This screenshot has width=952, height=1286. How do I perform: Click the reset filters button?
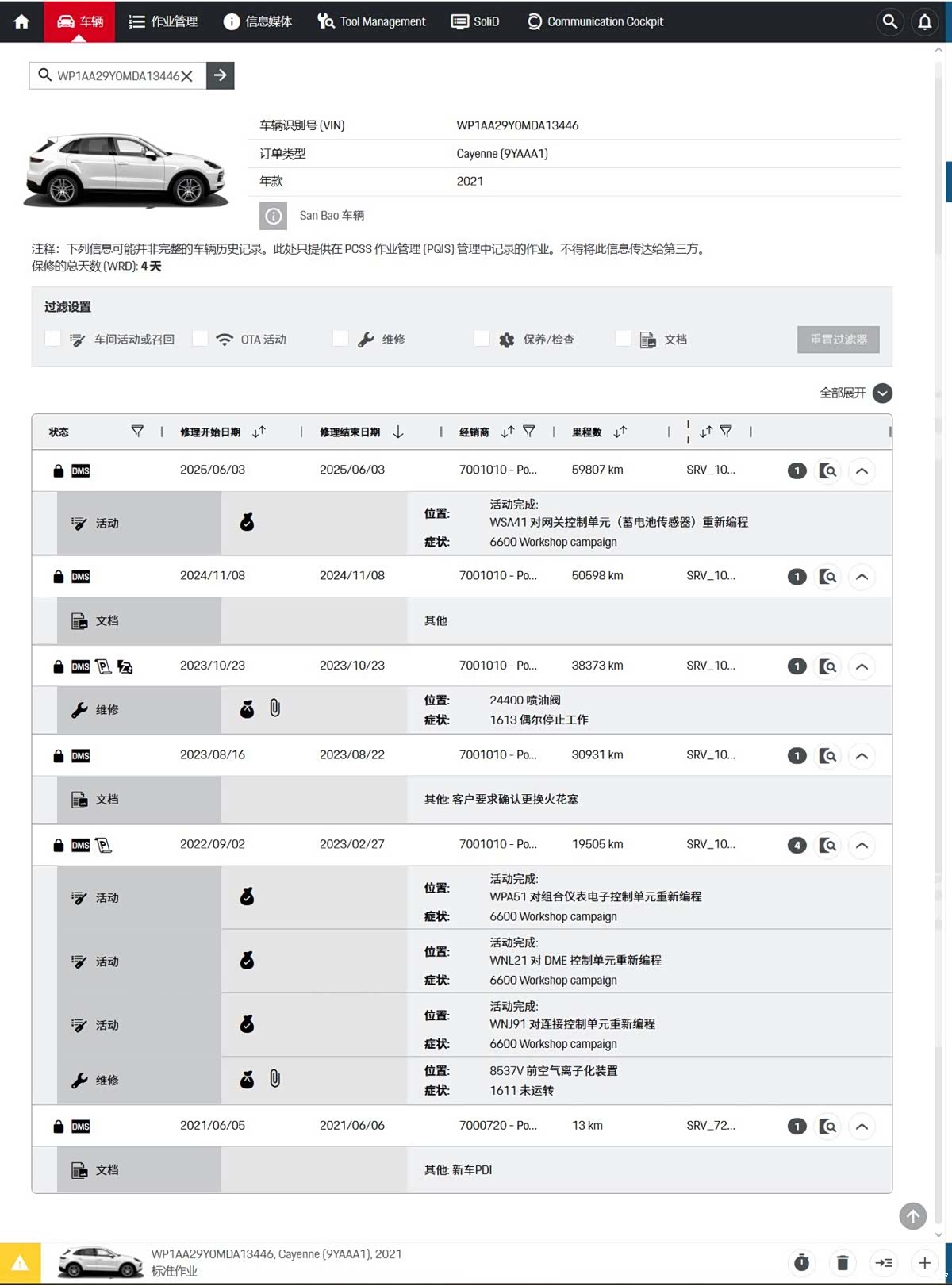coord(839,340)
